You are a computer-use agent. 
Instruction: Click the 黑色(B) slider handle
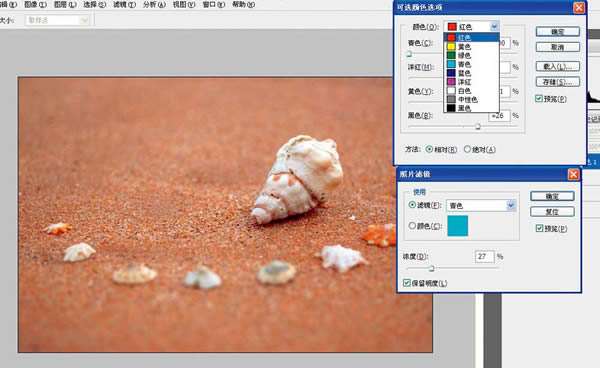pyautogui.click(x=478, y=127)
